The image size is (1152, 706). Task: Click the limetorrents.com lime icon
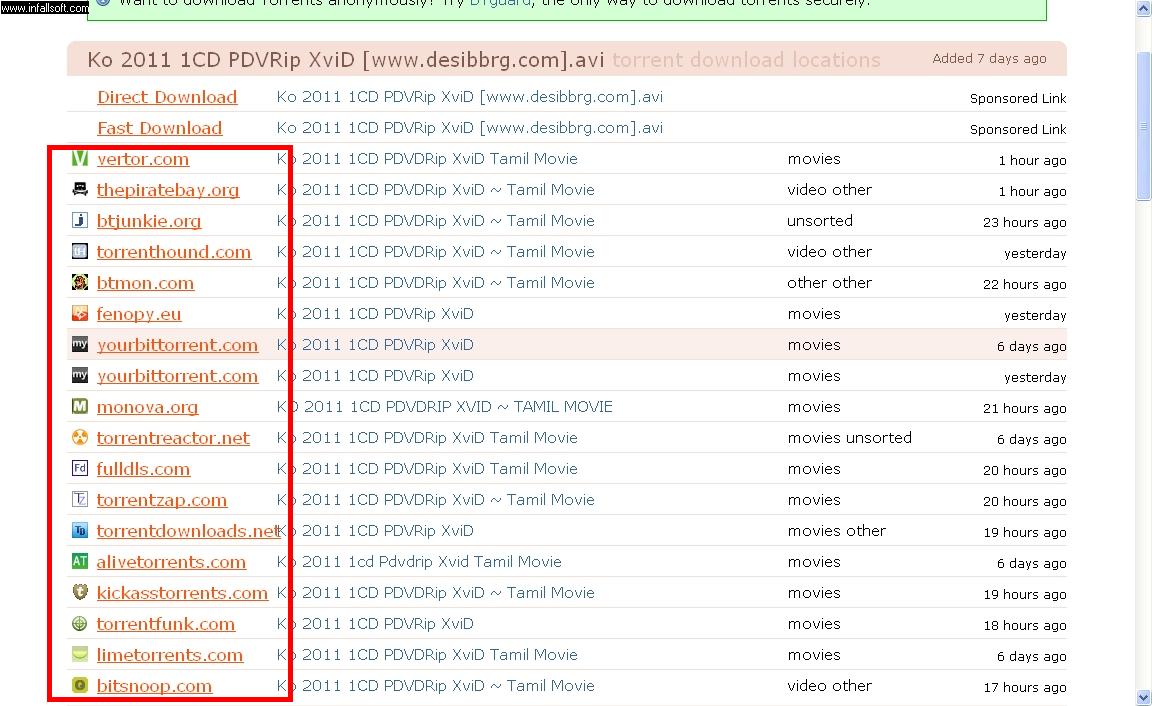(79, 655)
